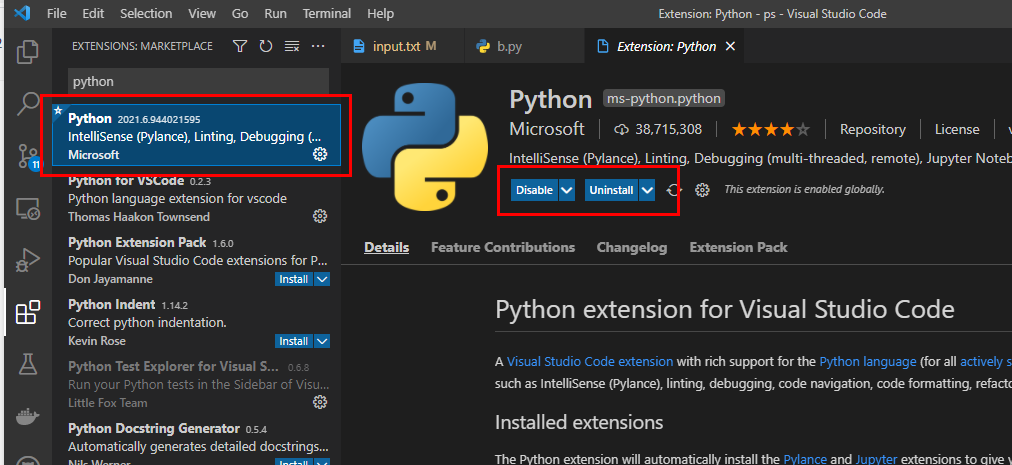This screenshot has width=1012, height=465.
Task: Open the Docker view in activity bar
Action: click(x=28, y=417)
